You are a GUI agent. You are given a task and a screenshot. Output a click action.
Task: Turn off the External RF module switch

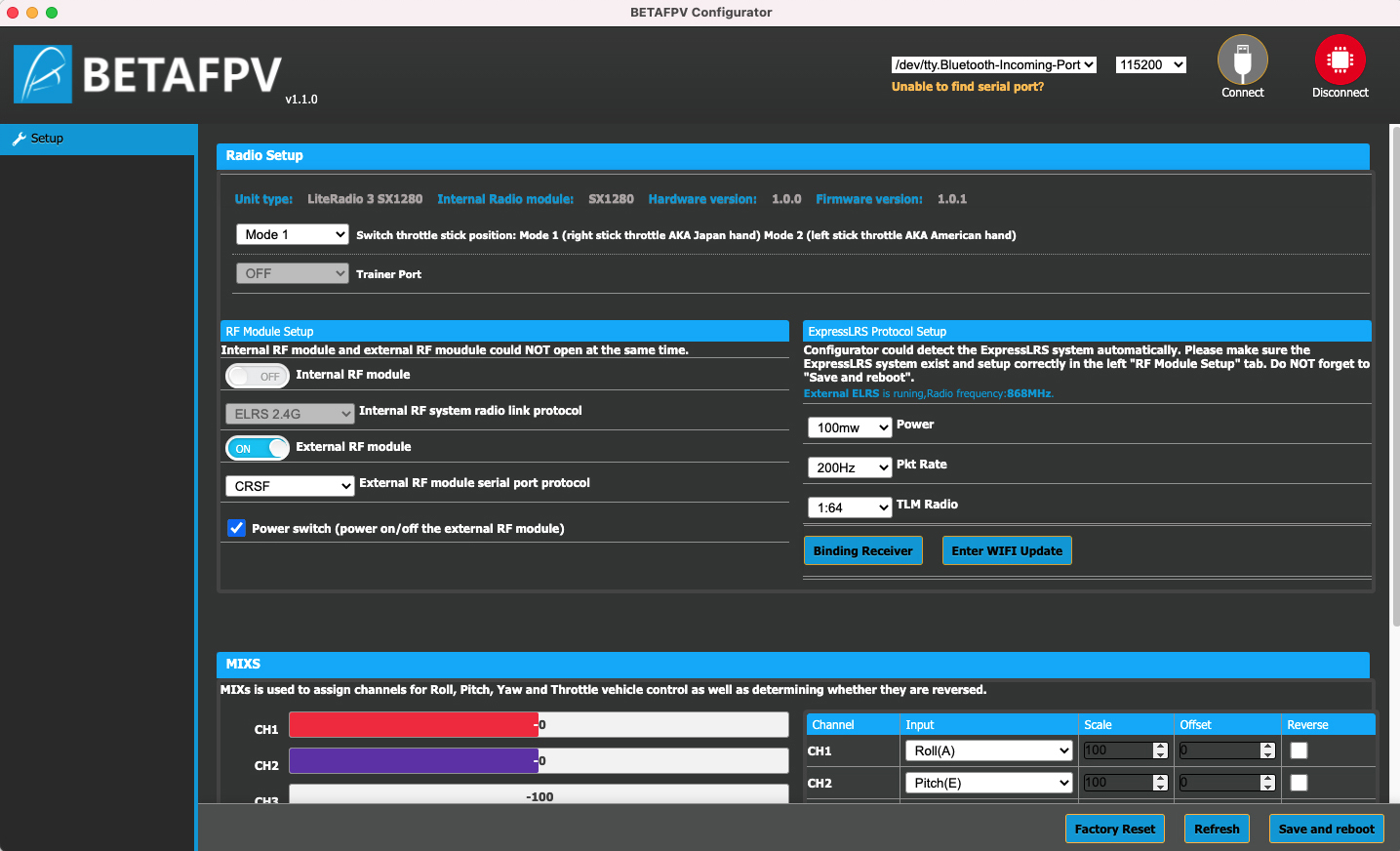[x=258, y=448]
